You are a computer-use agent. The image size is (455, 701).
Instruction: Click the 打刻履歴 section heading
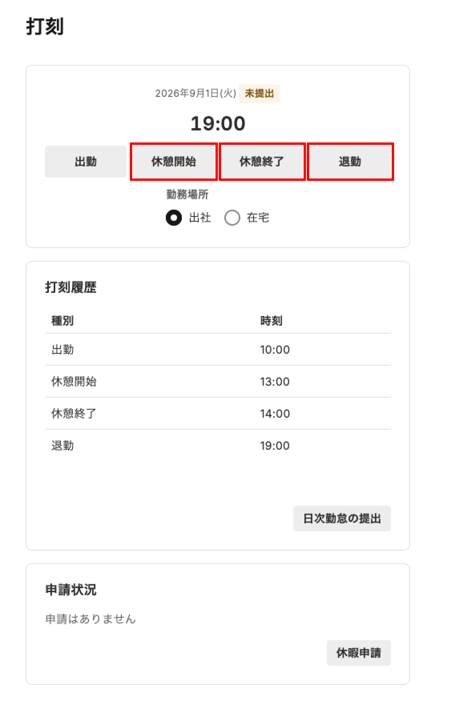point(71,287)
